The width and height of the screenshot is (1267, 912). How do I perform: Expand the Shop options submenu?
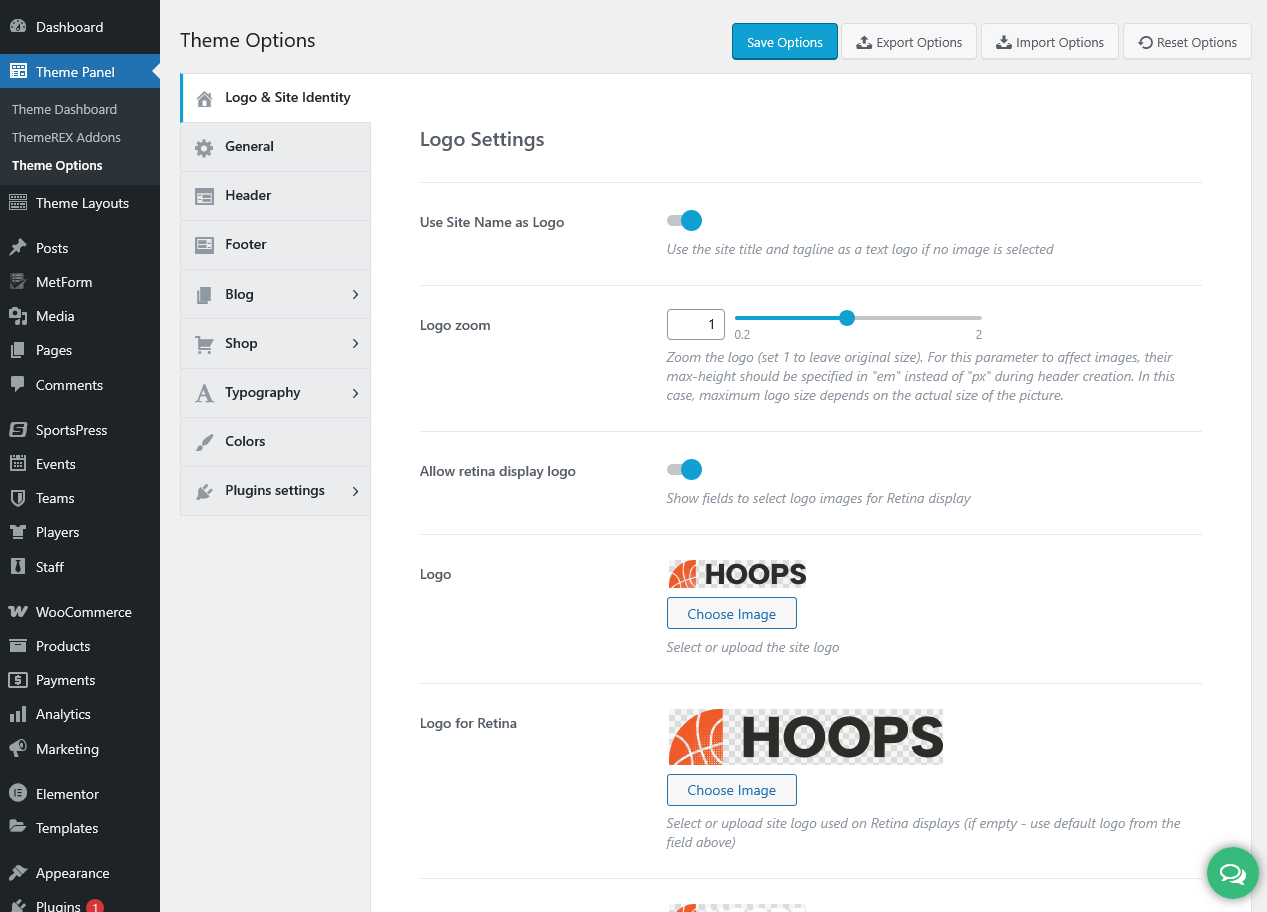tap(355, 343)
